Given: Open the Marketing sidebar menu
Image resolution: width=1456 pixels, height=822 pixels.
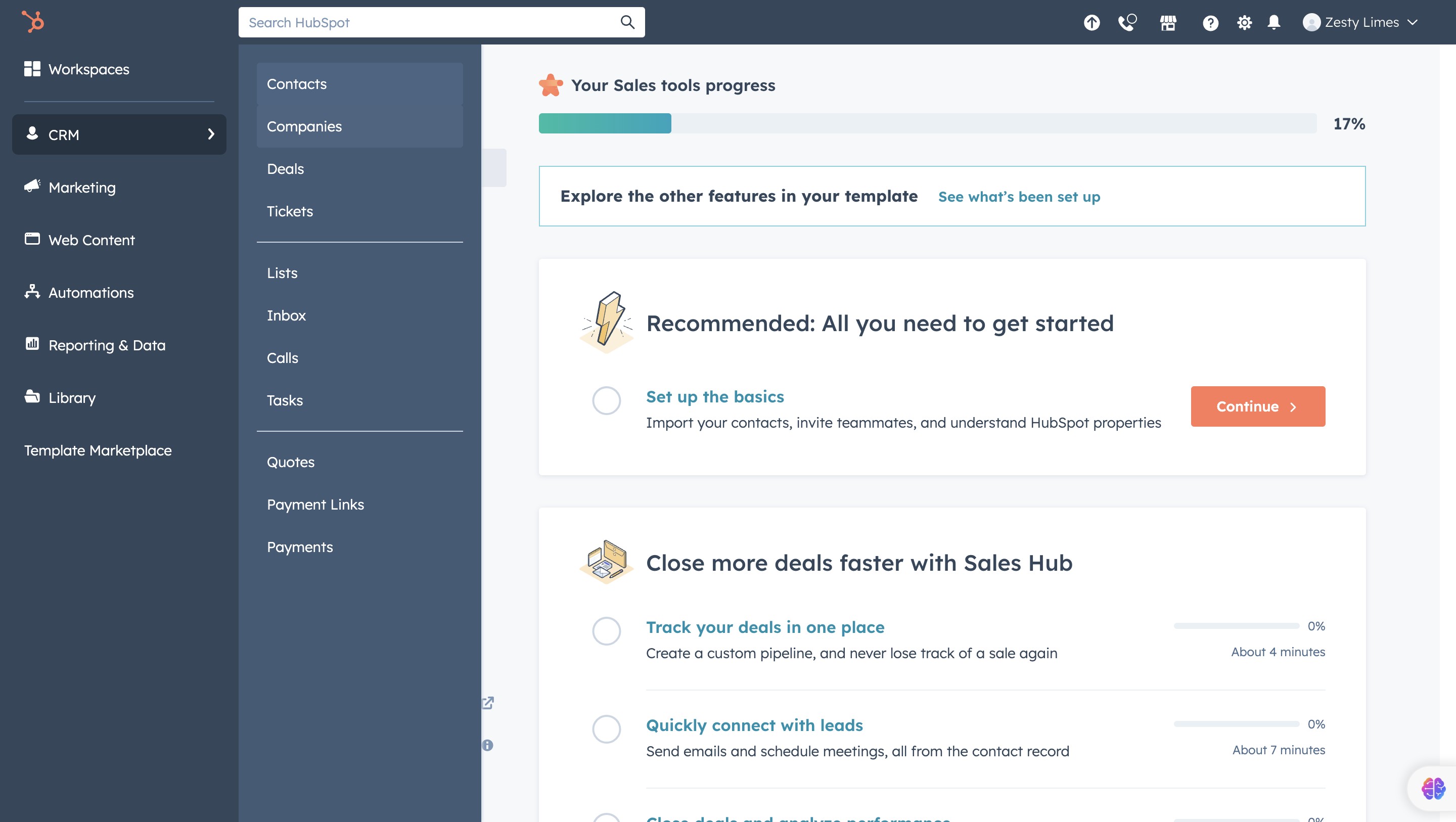Looking at the screenshot, I should (x=82, y=187).
